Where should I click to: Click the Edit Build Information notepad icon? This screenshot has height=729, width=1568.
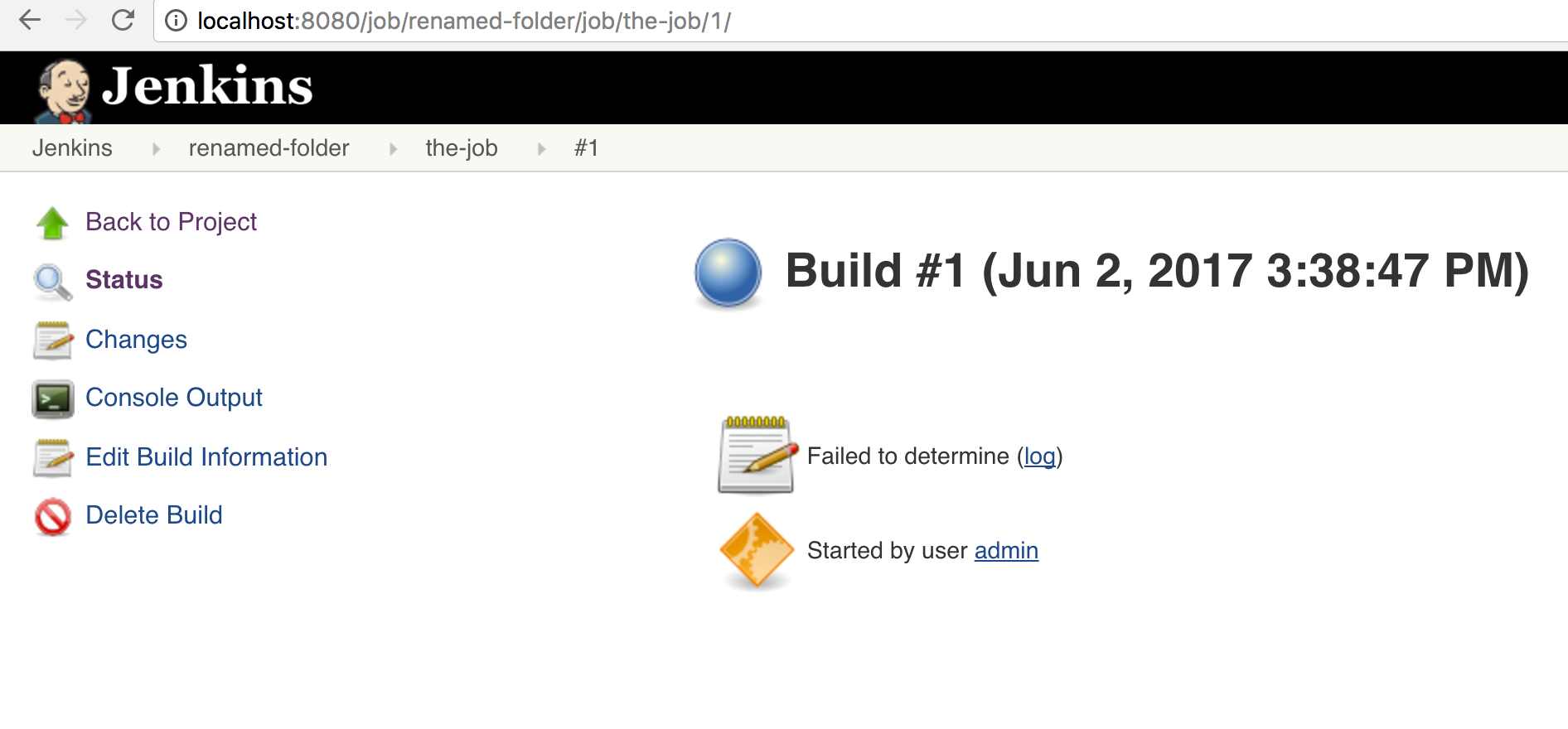[53, 458]
